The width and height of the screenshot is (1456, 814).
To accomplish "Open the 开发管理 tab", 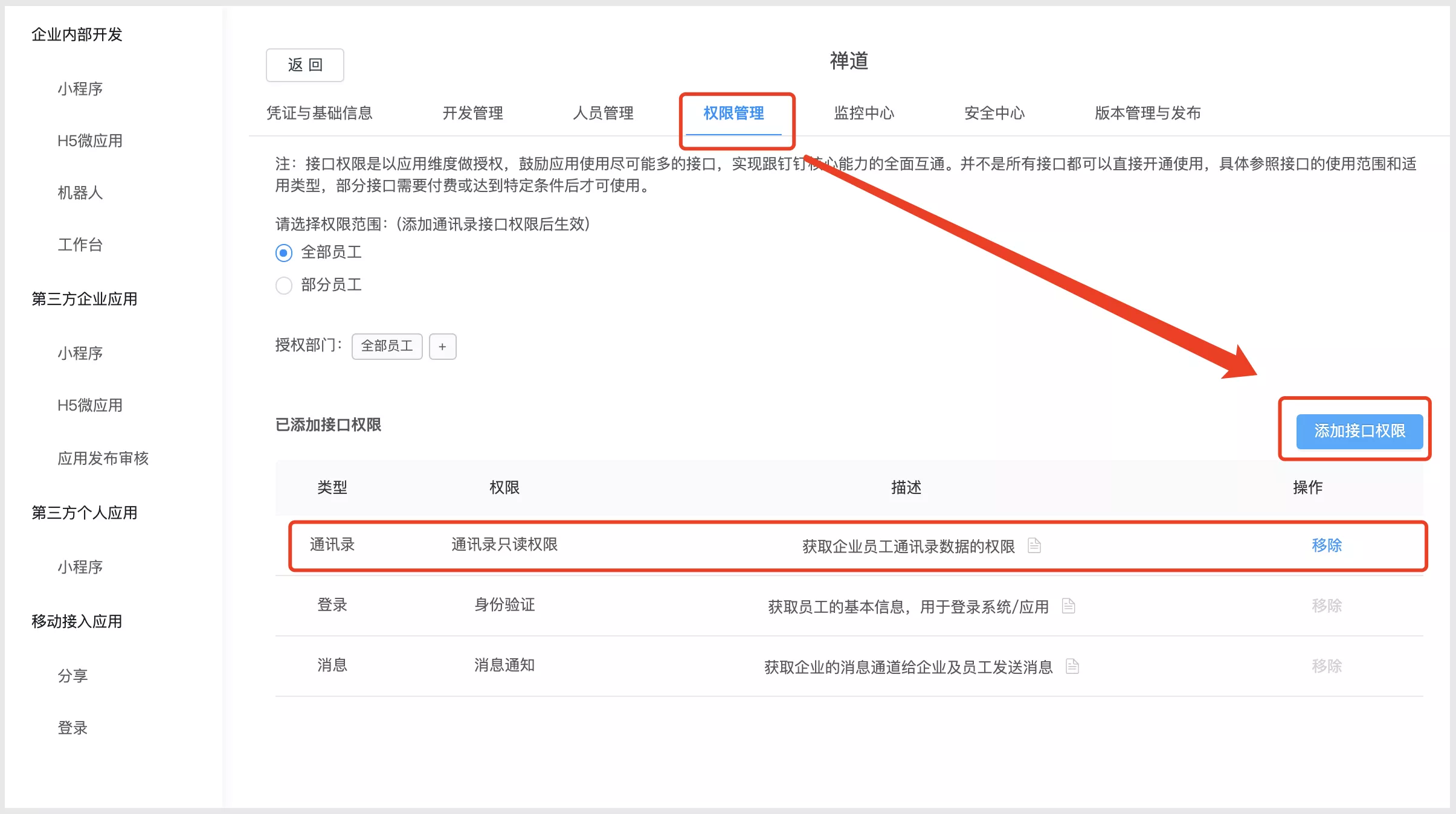I will click(472, 113).
